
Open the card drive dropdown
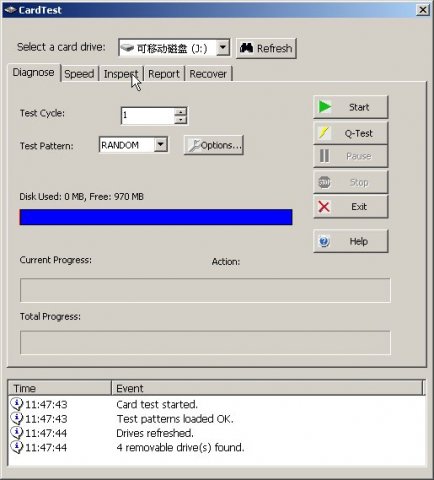point(223,48)
